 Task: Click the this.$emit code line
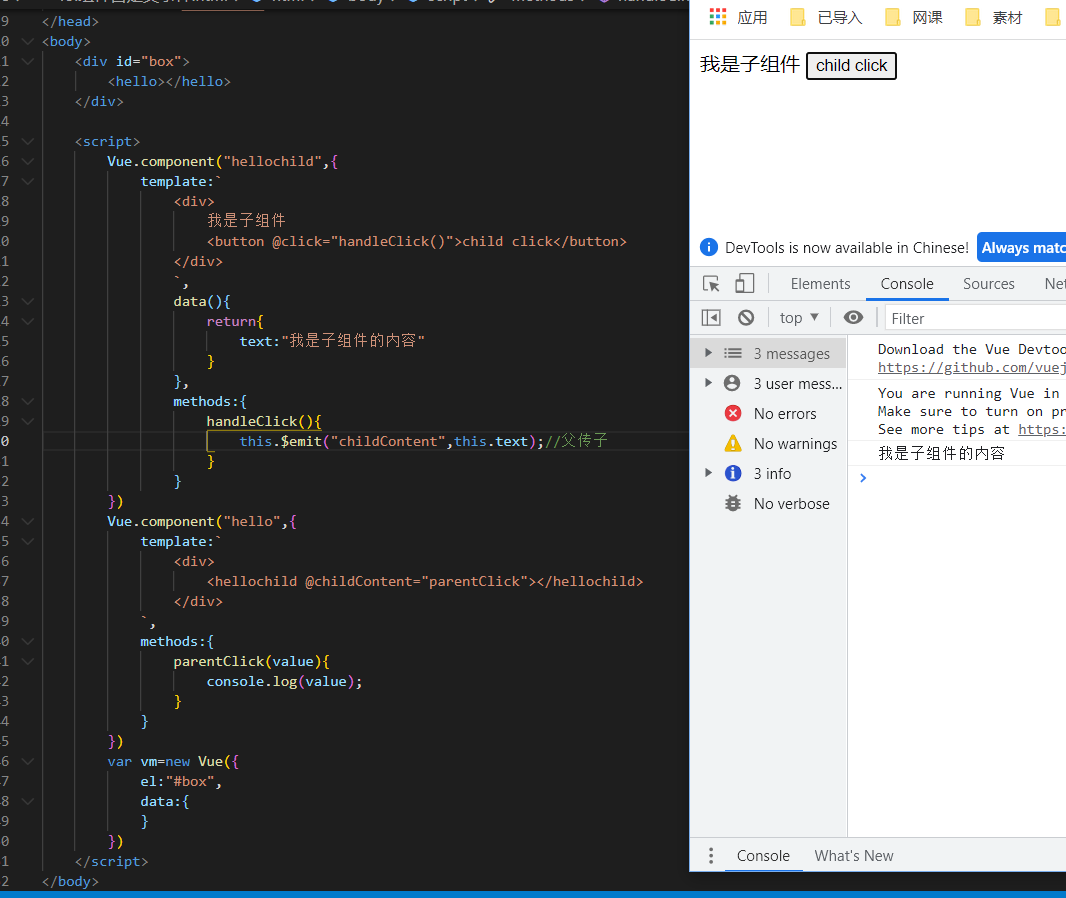pyautogui.click(x=423, y=441)
